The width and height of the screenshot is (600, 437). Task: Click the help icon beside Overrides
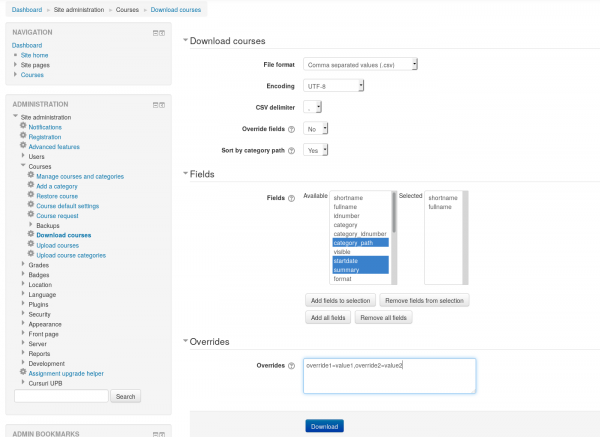[291, 367]
